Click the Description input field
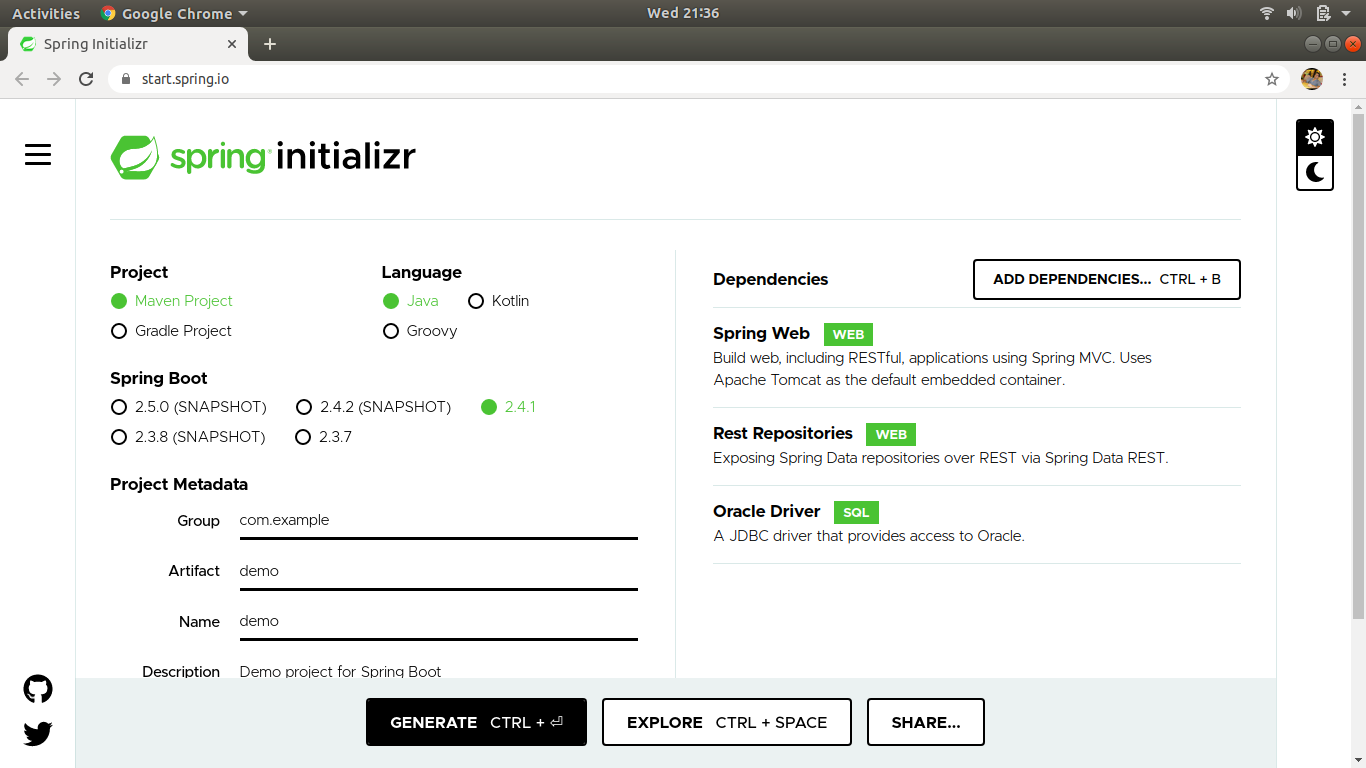 point(438,671)
